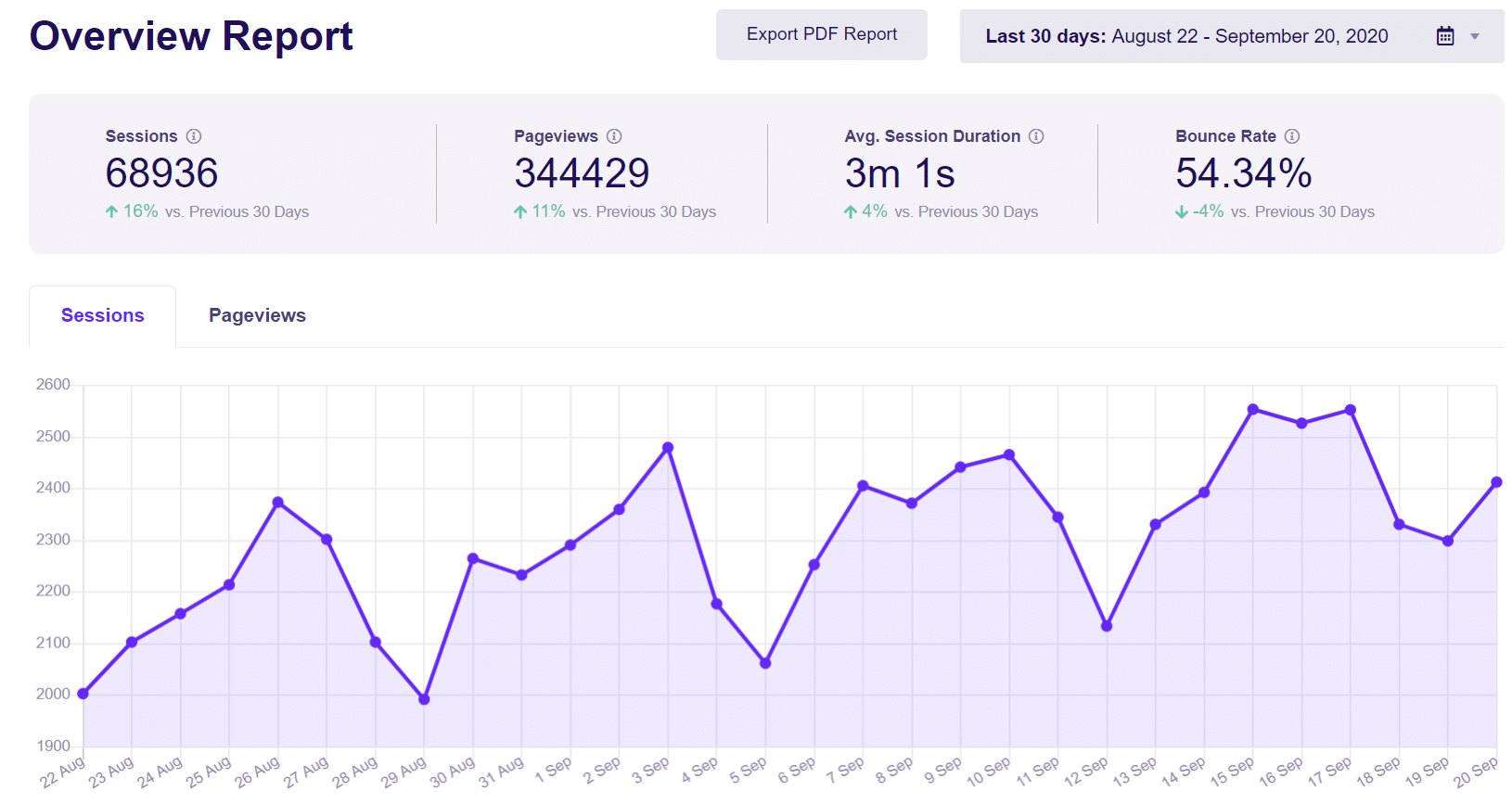Click the 19 Sep x-axis label

(x=1427, y=772)
